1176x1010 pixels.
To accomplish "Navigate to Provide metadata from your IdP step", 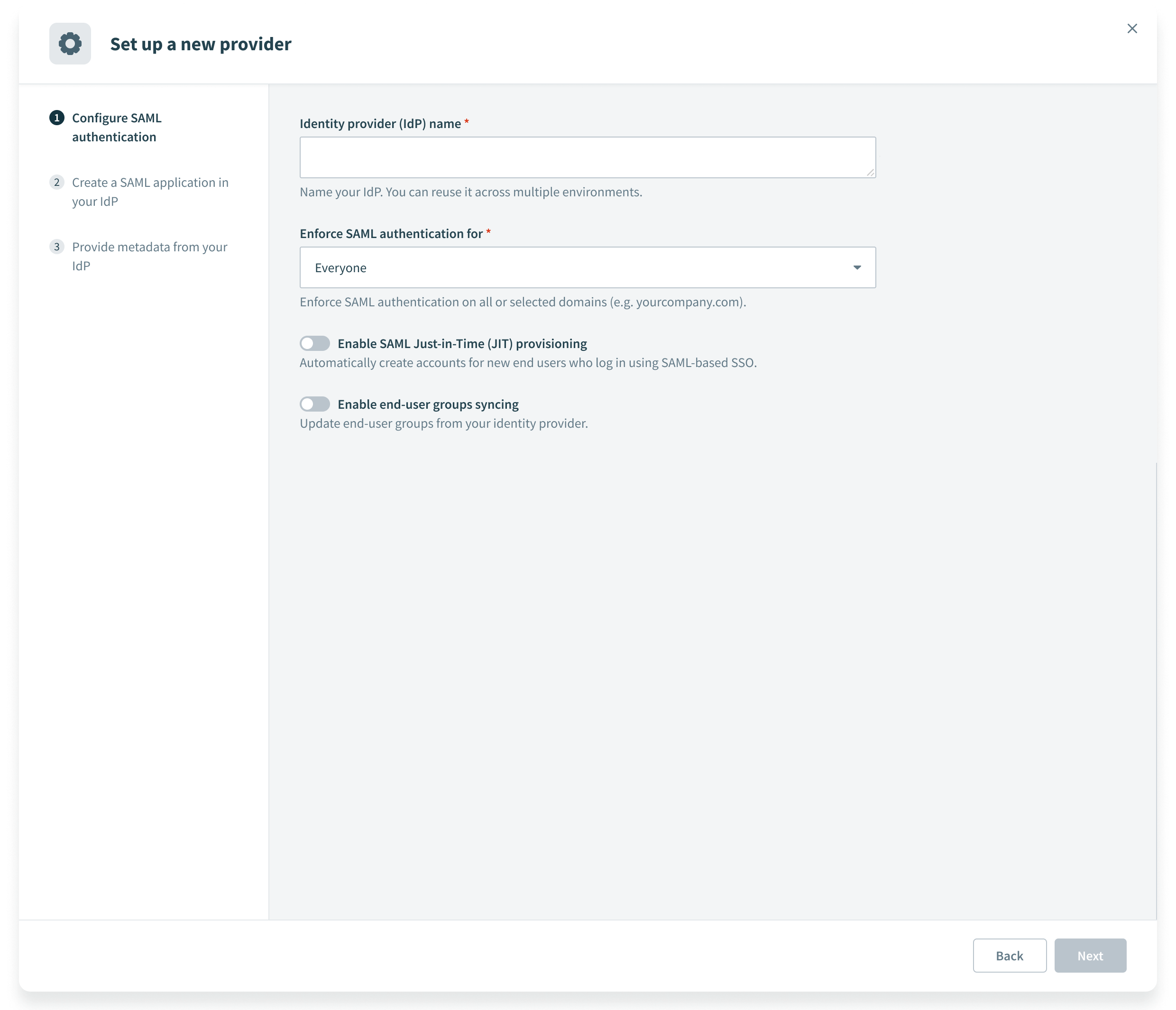I will pyautogui.click(x=149, y=255).
